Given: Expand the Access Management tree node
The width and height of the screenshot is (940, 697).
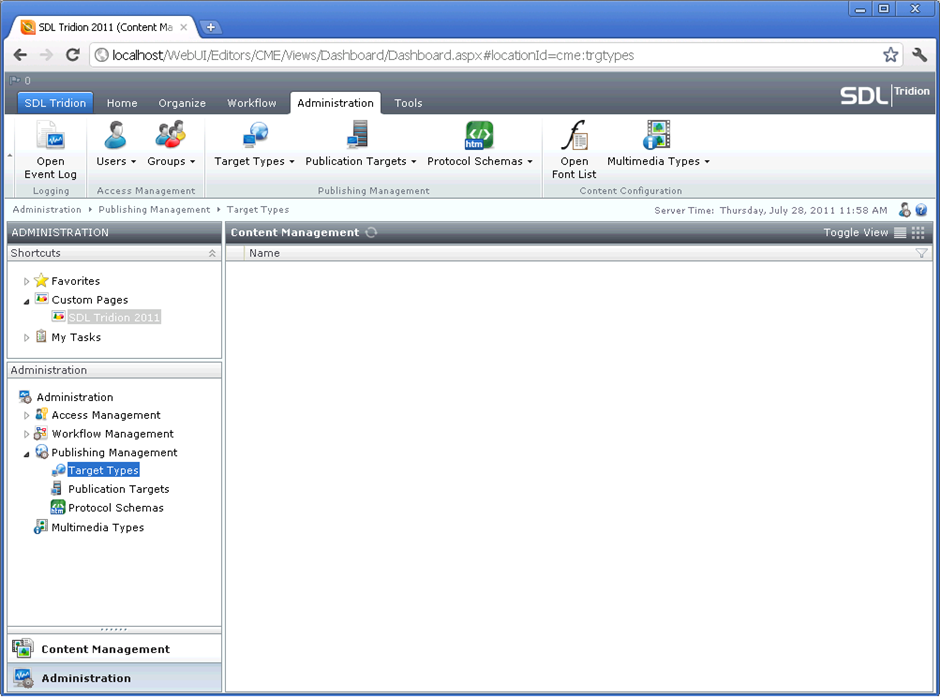Looking at the screenshot, I should tap(27, 416).
